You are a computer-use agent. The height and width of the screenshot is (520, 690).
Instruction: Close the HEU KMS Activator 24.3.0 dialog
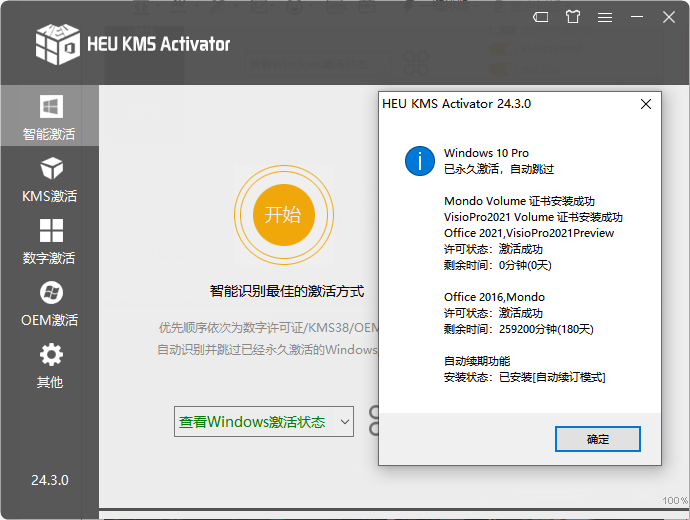[x=646, y=104]
